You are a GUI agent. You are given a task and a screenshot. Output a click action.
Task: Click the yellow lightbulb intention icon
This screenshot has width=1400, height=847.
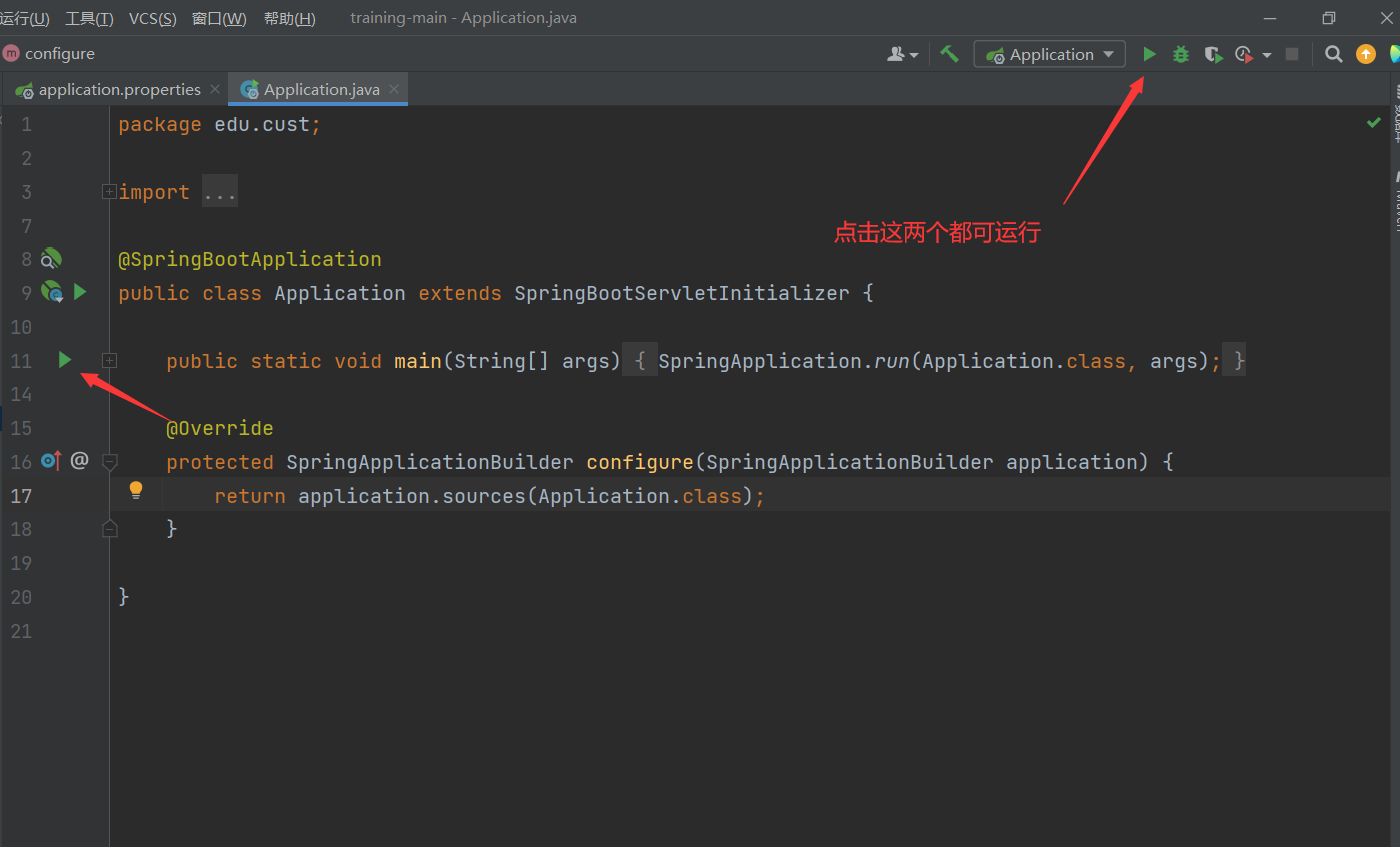tap(136, 490)
